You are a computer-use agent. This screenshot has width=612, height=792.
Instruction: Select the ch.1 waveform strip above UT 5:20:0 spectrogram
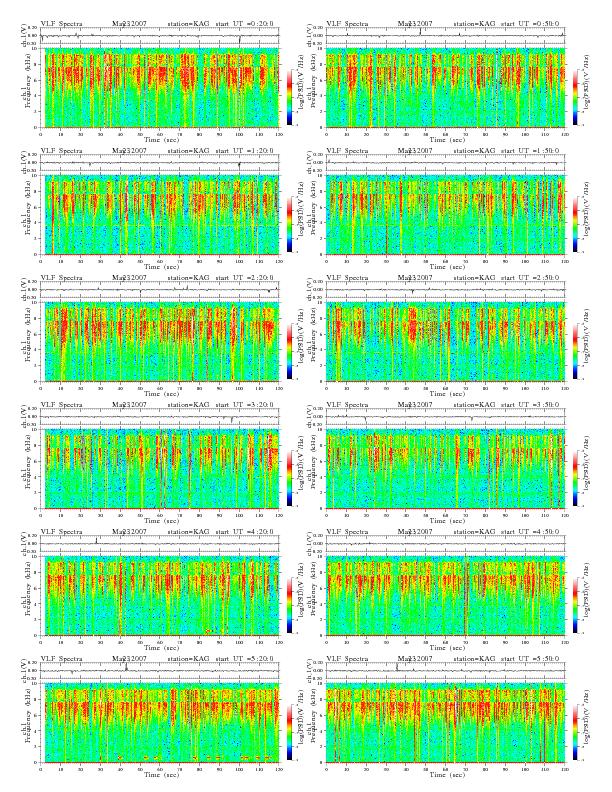(x=160, y=671)
